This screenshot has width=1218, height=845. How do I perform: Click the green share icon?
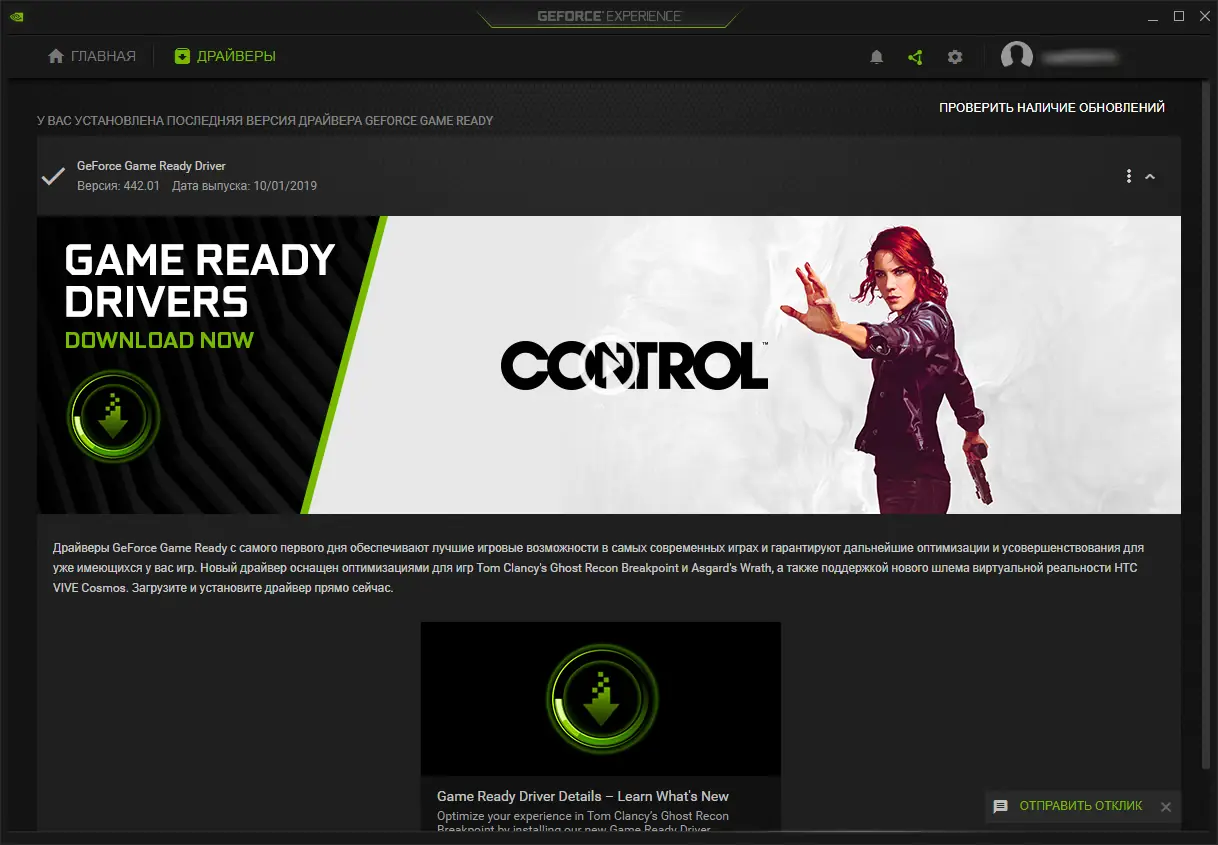click(x=915, y=57)
